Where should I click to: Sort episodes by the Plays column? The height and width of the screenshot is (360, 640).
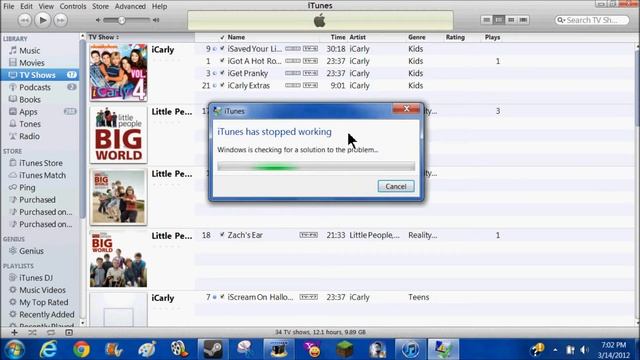tap(492, 37)
